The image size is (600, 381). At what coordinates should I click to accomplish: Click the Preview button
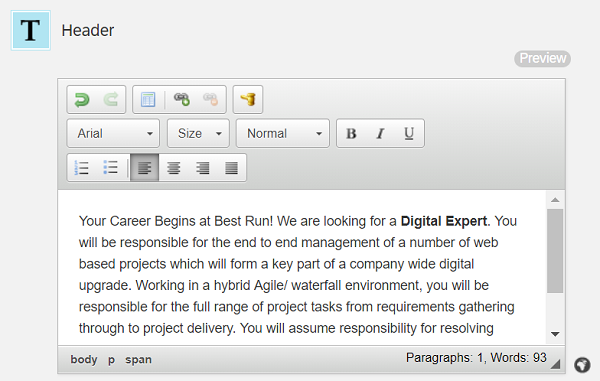click(x=542, y=59)
